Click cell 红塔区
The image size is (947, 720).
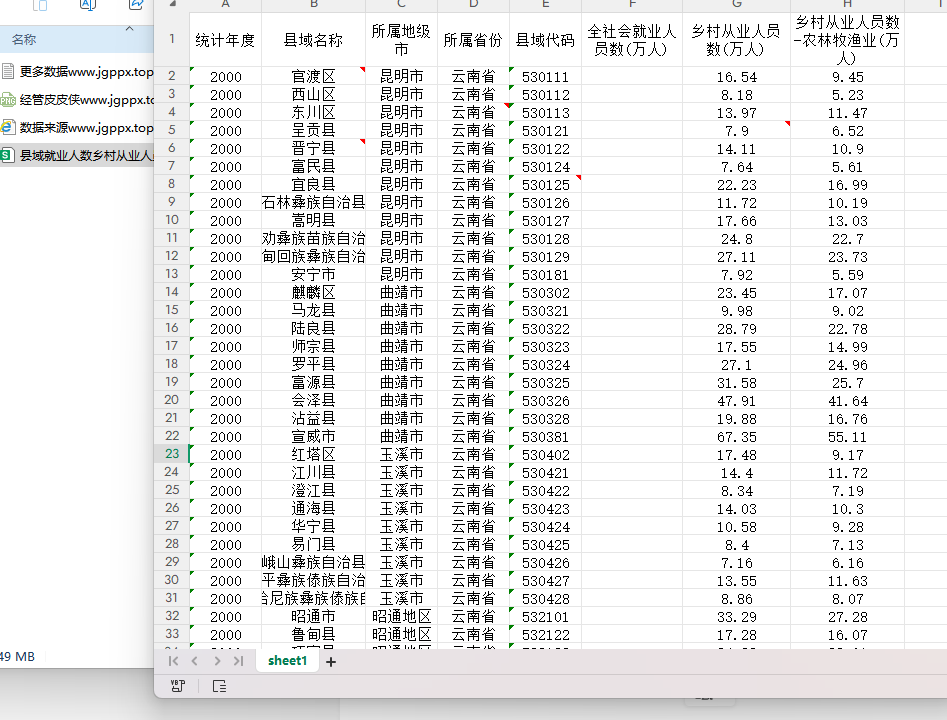313,454
